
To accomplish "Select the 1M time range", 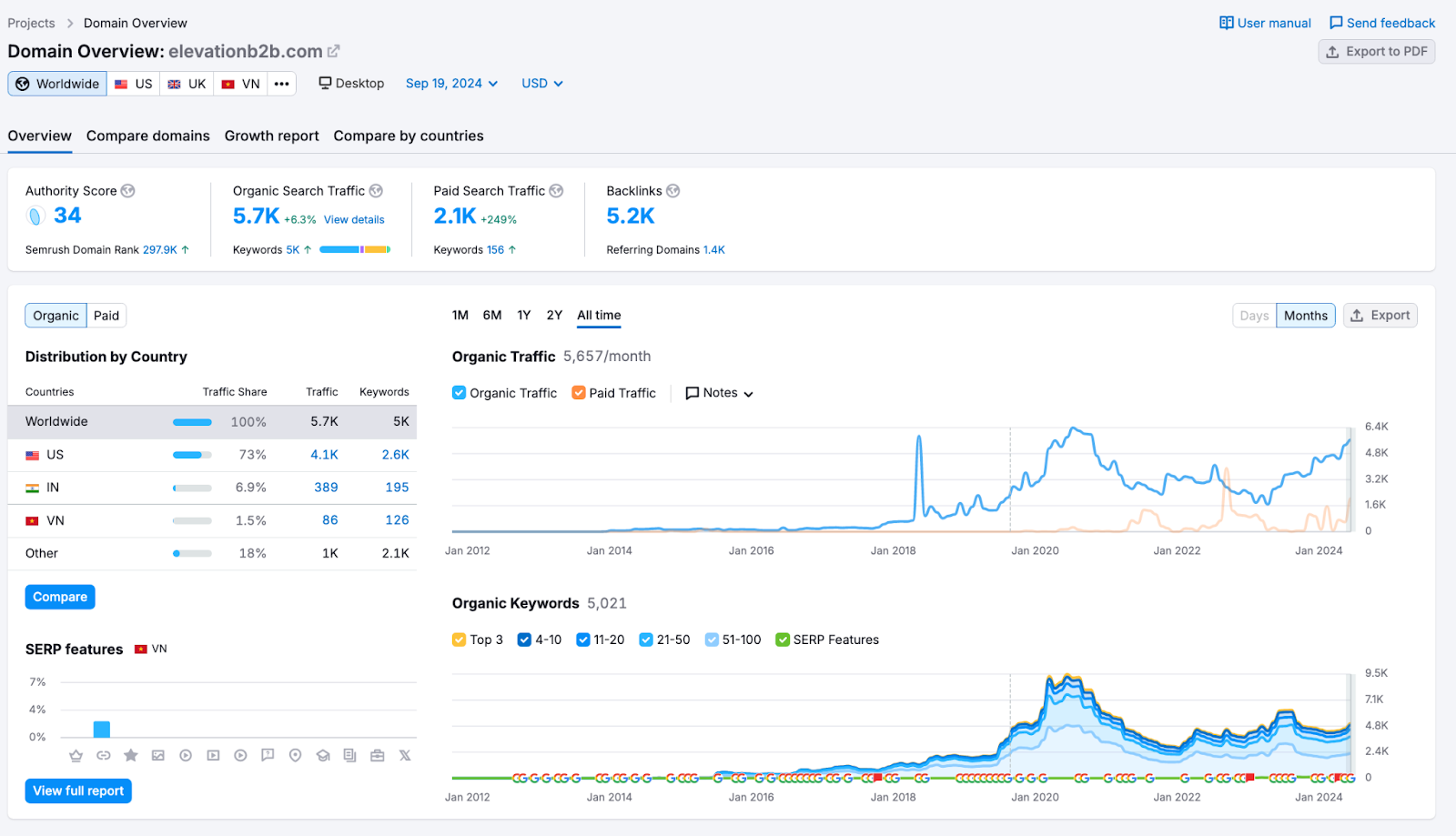I will 460,315.
